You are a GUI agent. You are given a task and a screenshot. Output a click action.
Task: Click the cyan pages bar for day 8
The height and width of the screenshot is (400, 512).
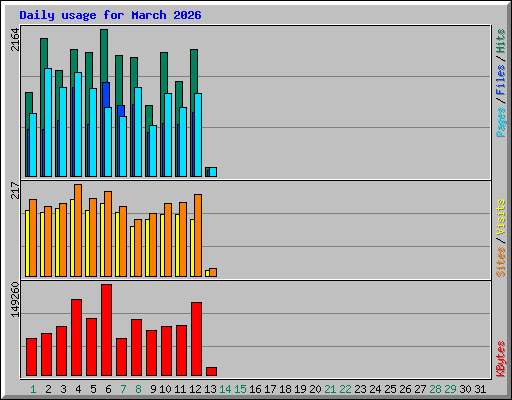point(138,132)
